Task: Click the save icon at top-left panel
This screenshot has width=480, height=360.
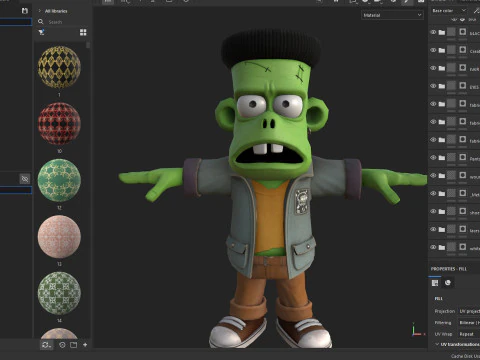Action: click(x=25, y=11)
